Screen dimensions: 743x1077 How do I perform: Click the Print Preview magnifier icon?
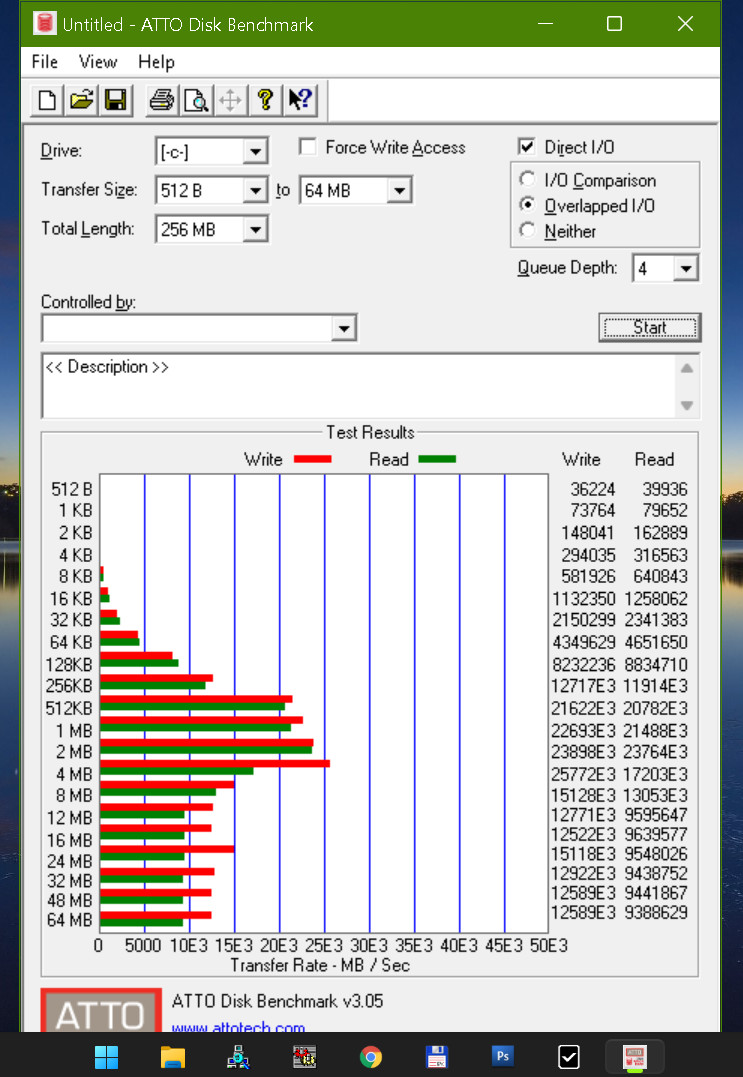[196, 100]
